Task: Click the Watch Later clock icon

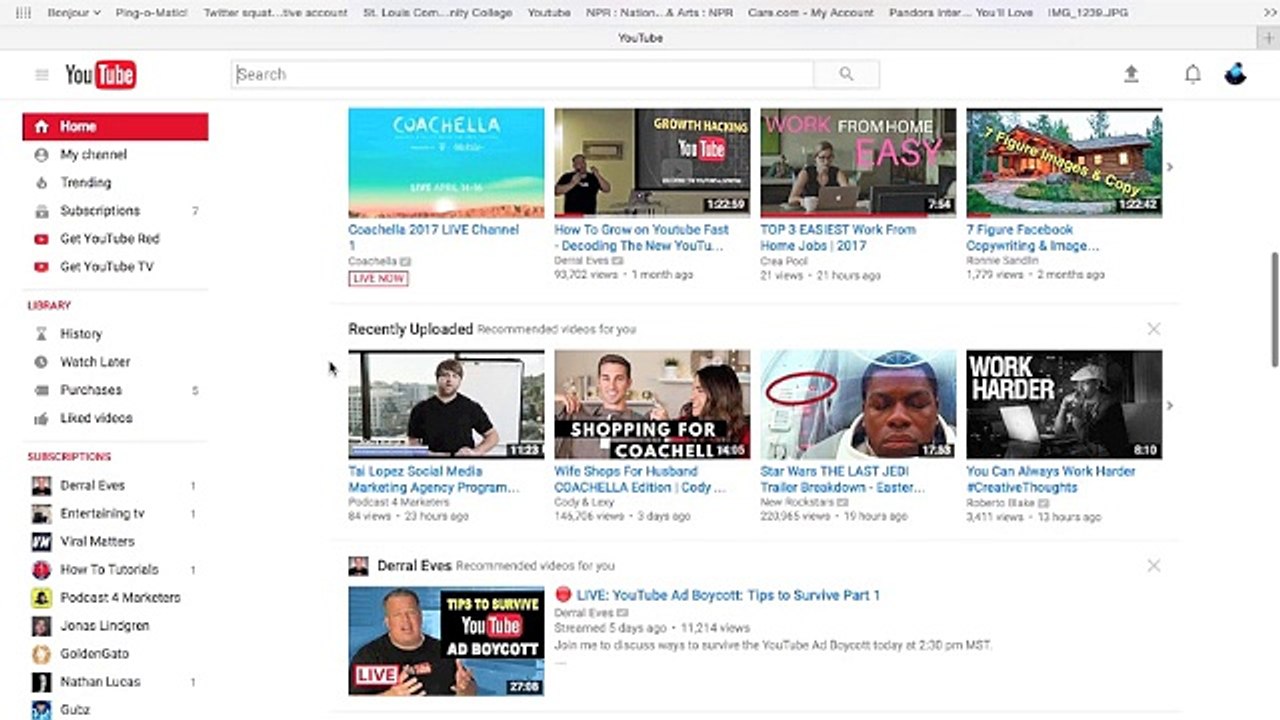Action: 41,362
